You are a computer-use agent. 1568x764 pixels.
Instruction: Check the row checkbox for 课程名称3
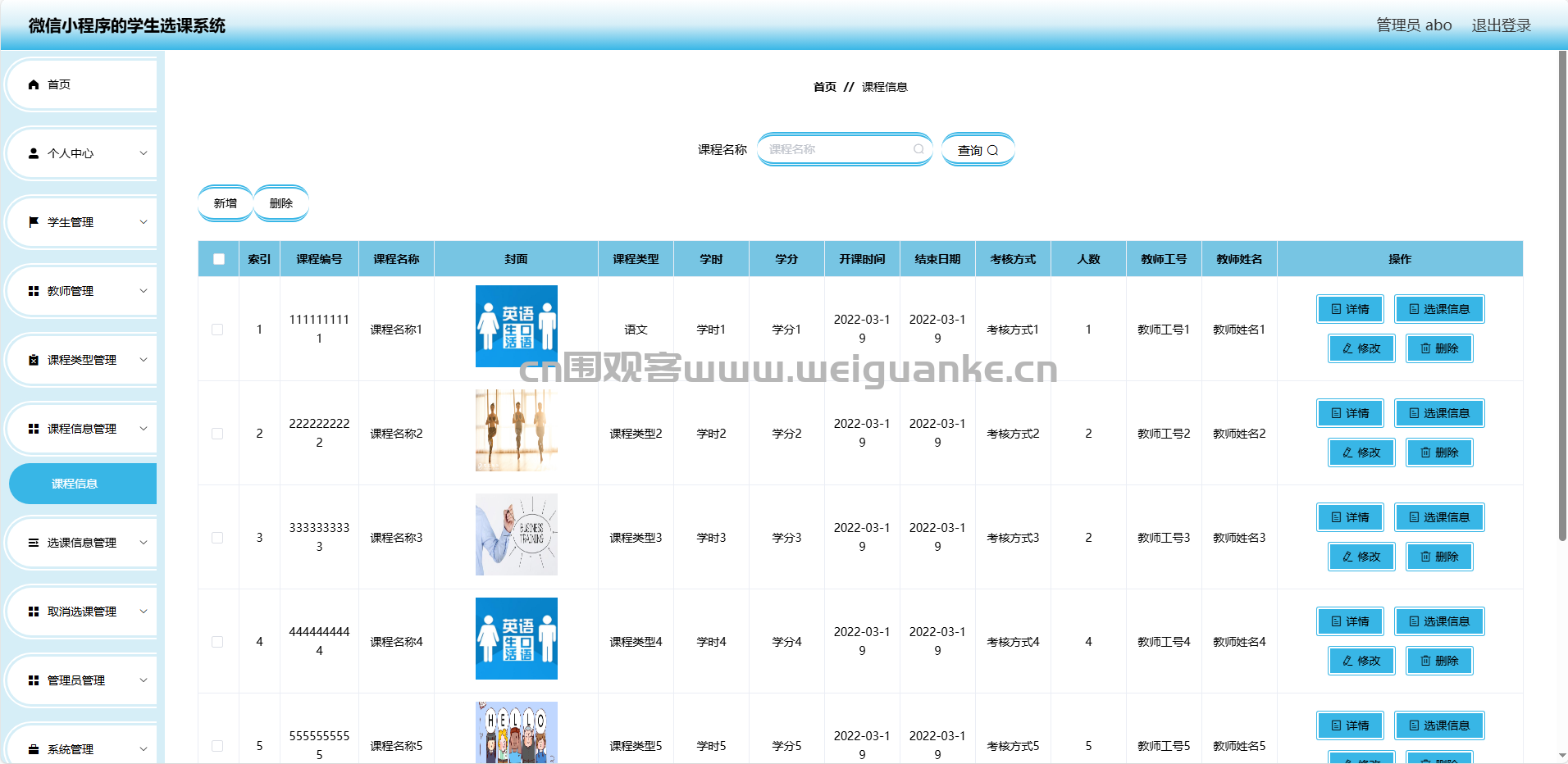[x=217, y=538]
